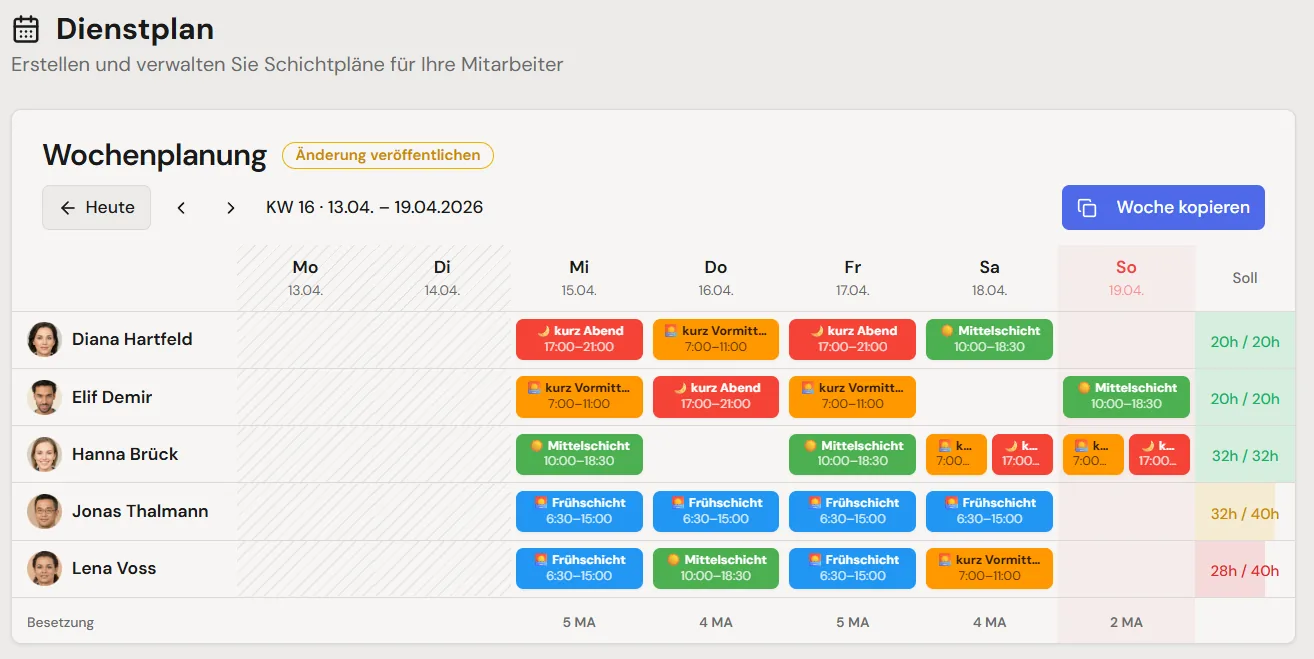Click the Soll column header
The image size is (1314, 659).
click(x=1245, y=278)
